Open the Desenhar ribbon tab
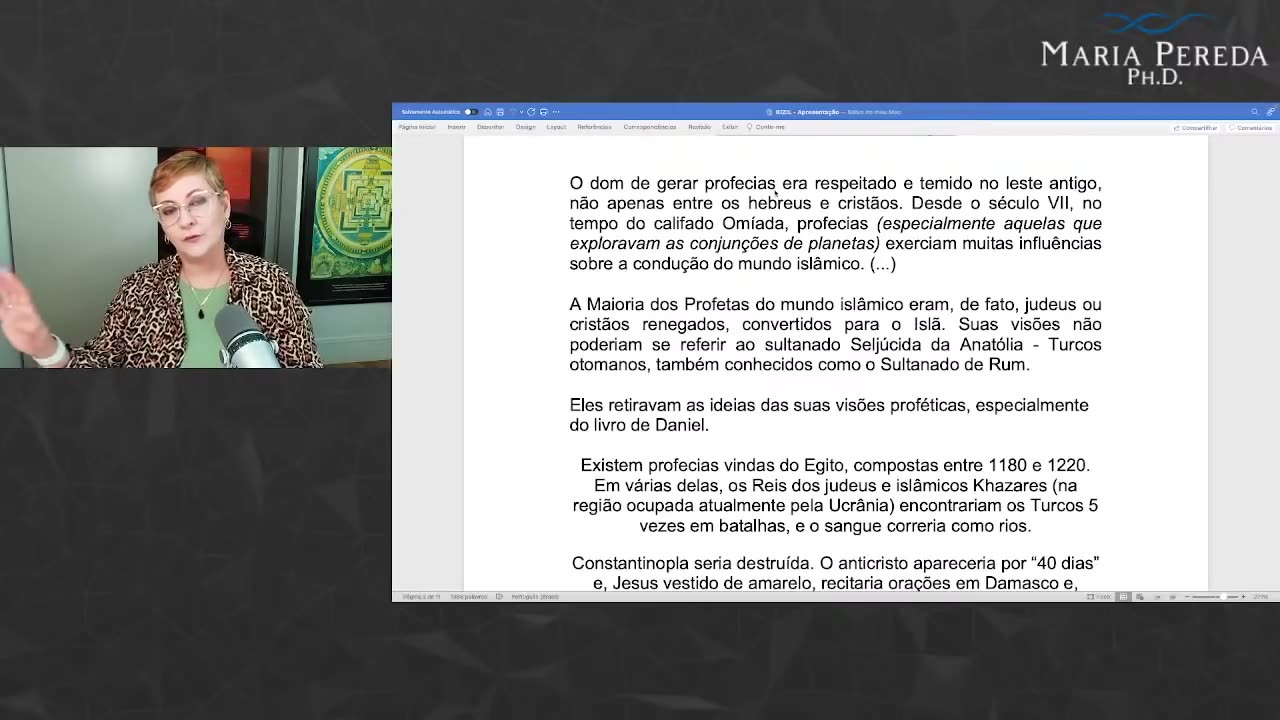The width and height of the screenshot is (1280, 720). 490,127
